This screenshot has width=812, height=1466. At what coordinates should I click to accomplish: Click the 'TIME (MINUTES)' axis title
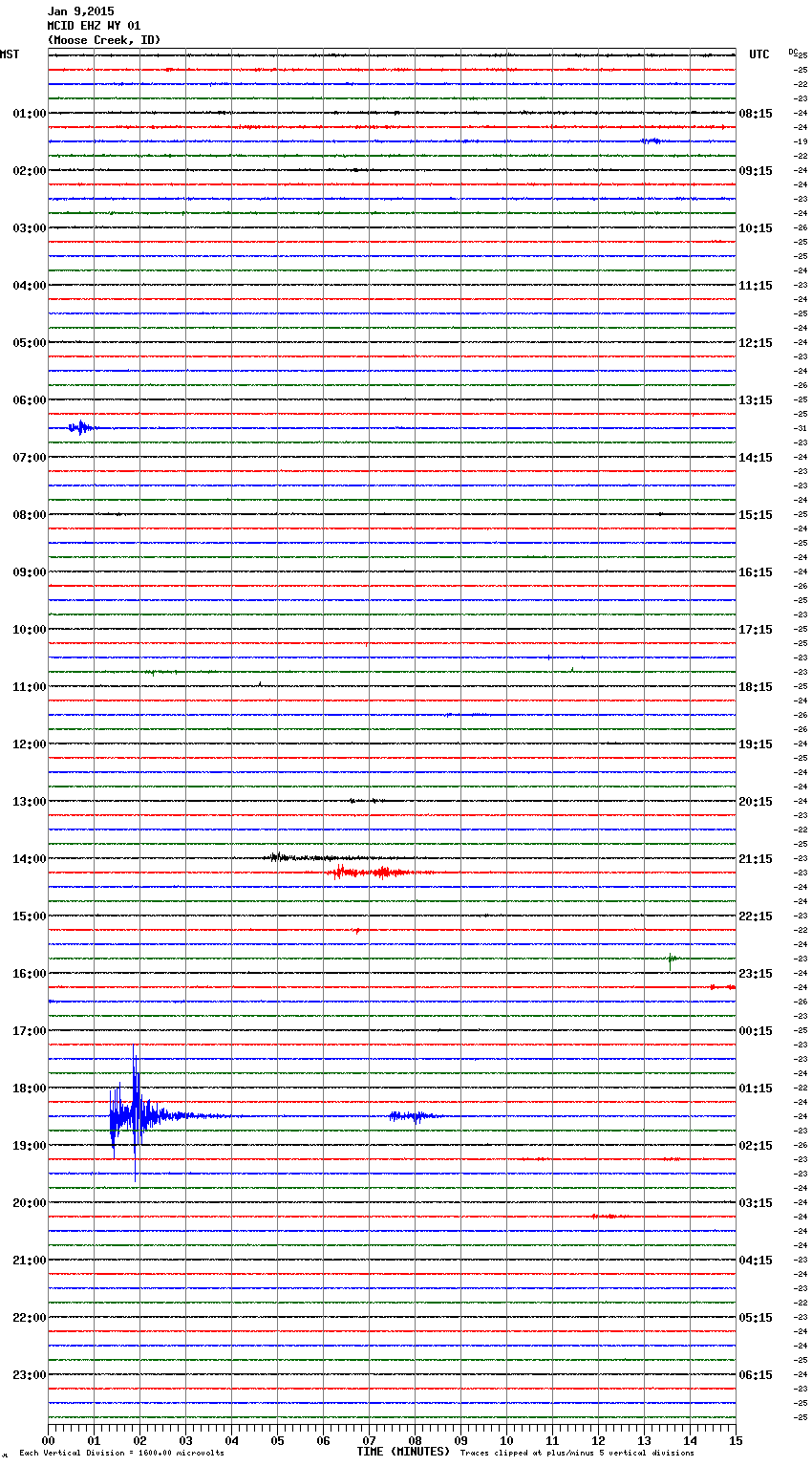[403, 1452]
